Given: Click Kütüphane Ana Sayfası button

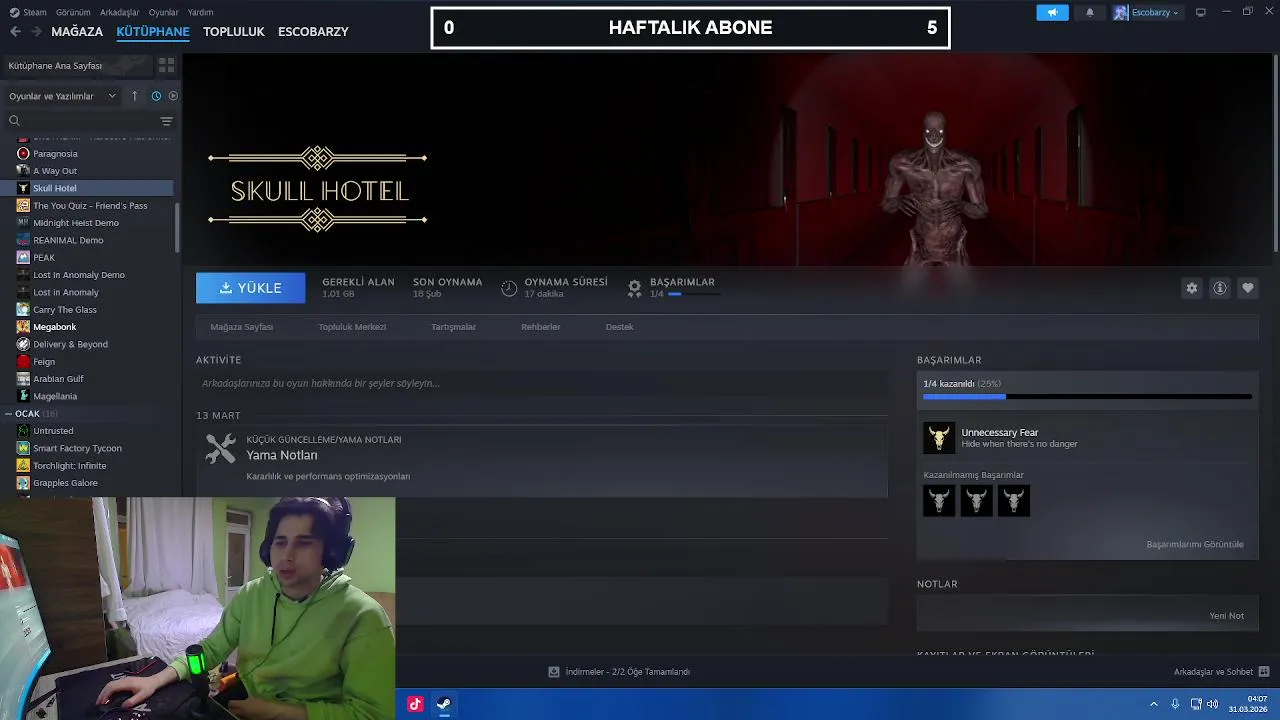Looking at the screenshot, I should tap(78, 65).
